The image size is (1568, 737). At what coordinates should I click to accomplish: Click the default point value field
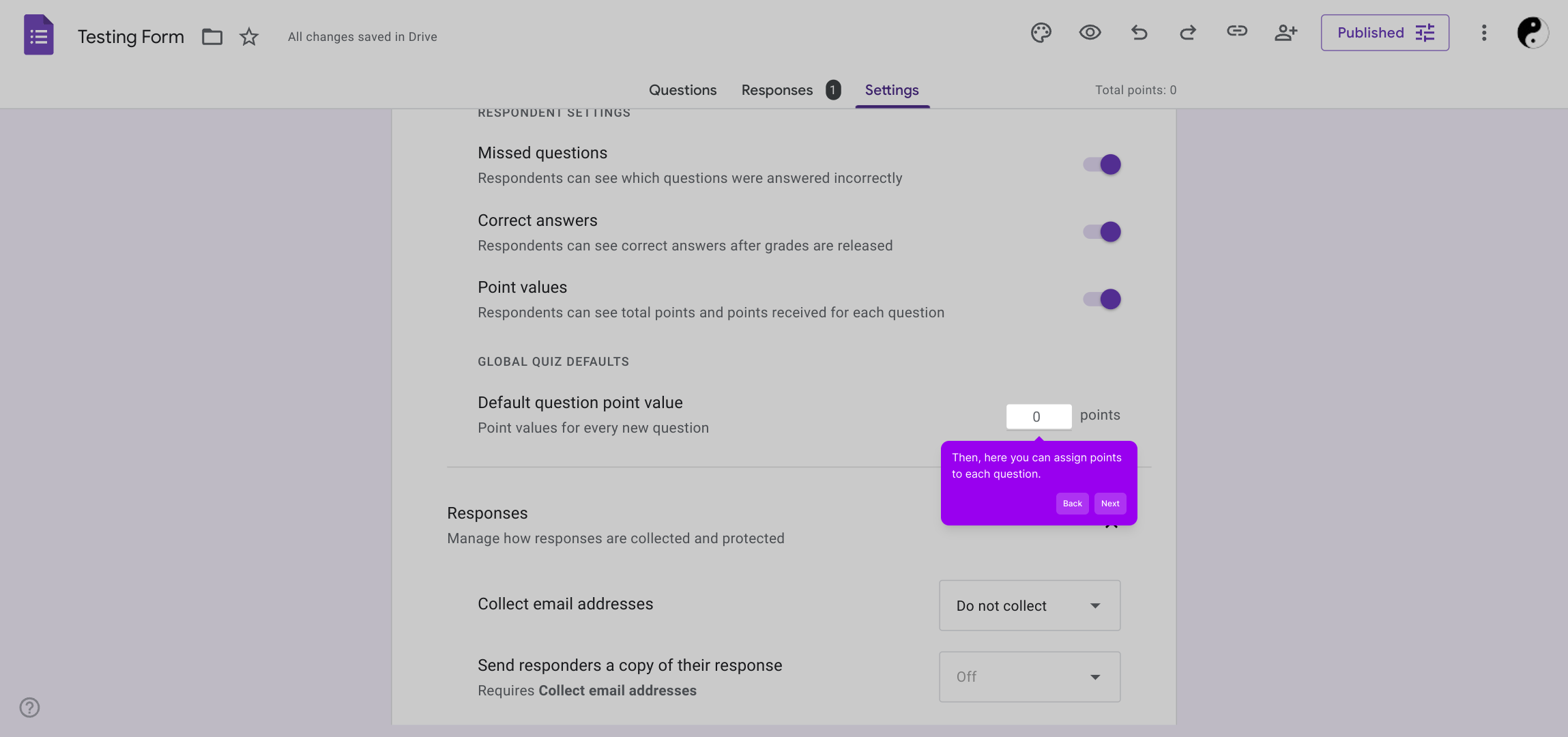point(1038,416)
